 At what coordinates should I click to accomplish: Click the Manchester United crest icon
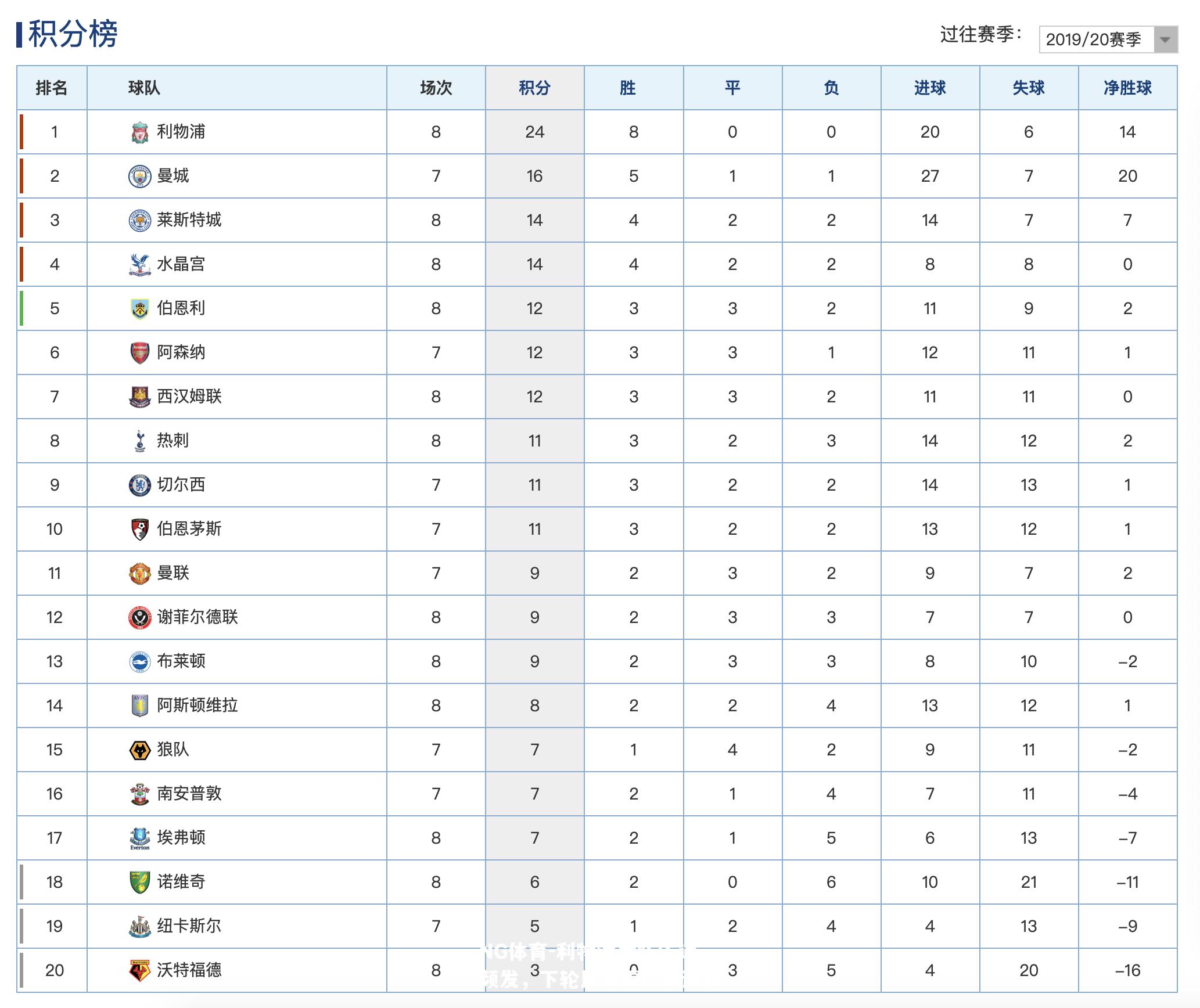tap(139, 574)
